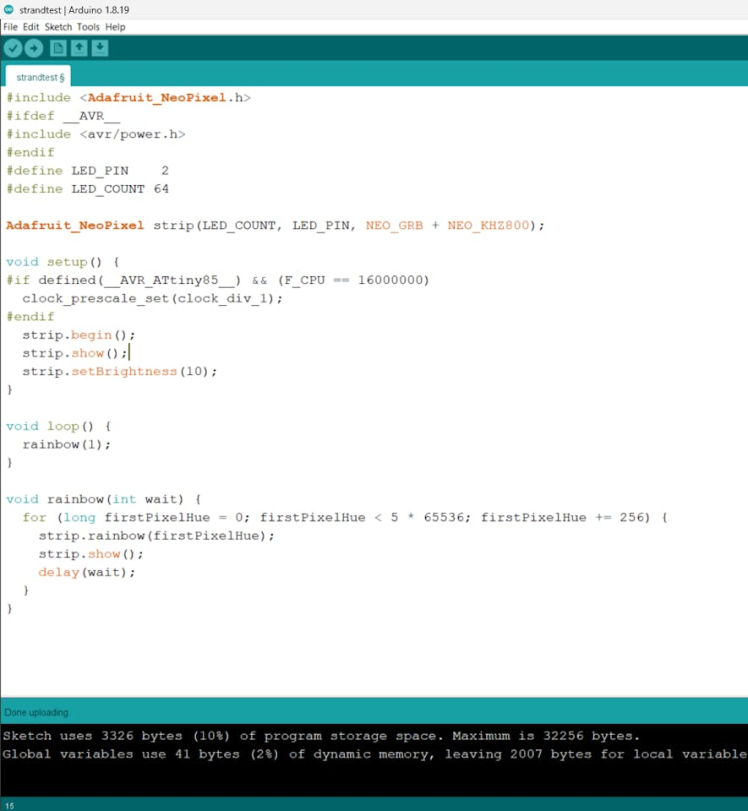
Task: Place cursor on LED_COUNT 64 define line
Action: tap(87, 189)
